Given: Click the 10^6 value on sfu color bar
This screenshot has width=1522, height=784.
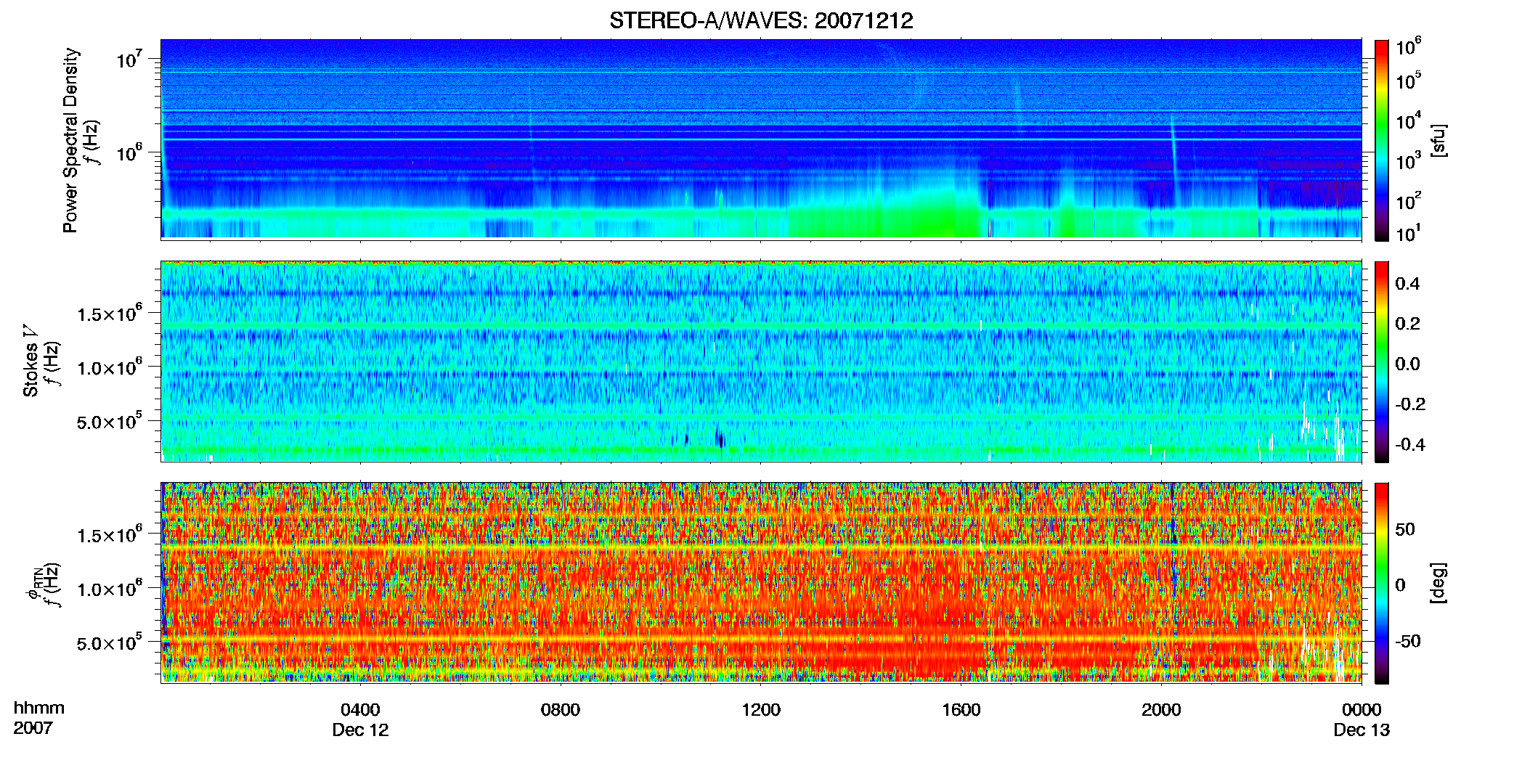Looking at the screenshot, I should (x=1409, y=48).
